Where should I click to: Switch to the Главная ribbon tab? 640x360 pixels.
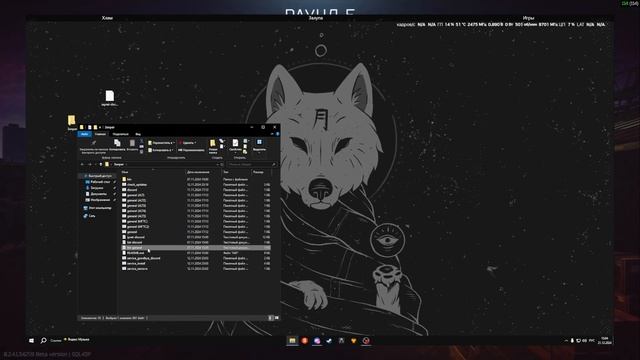click(x=100, y=134)
